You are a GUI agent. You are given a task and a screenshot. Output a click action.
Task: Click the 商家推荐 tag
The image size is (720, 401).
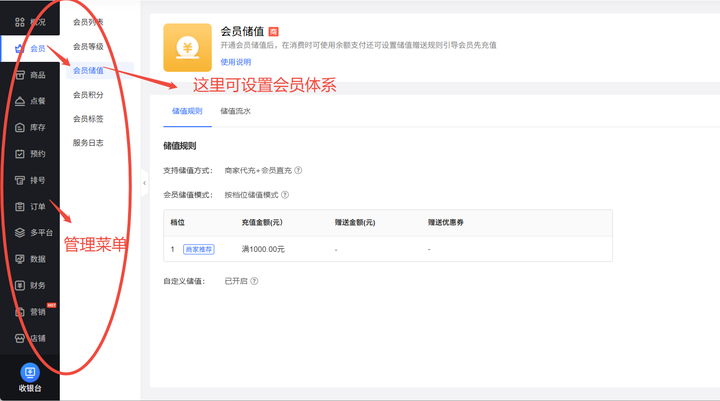[x=199, y=249]
